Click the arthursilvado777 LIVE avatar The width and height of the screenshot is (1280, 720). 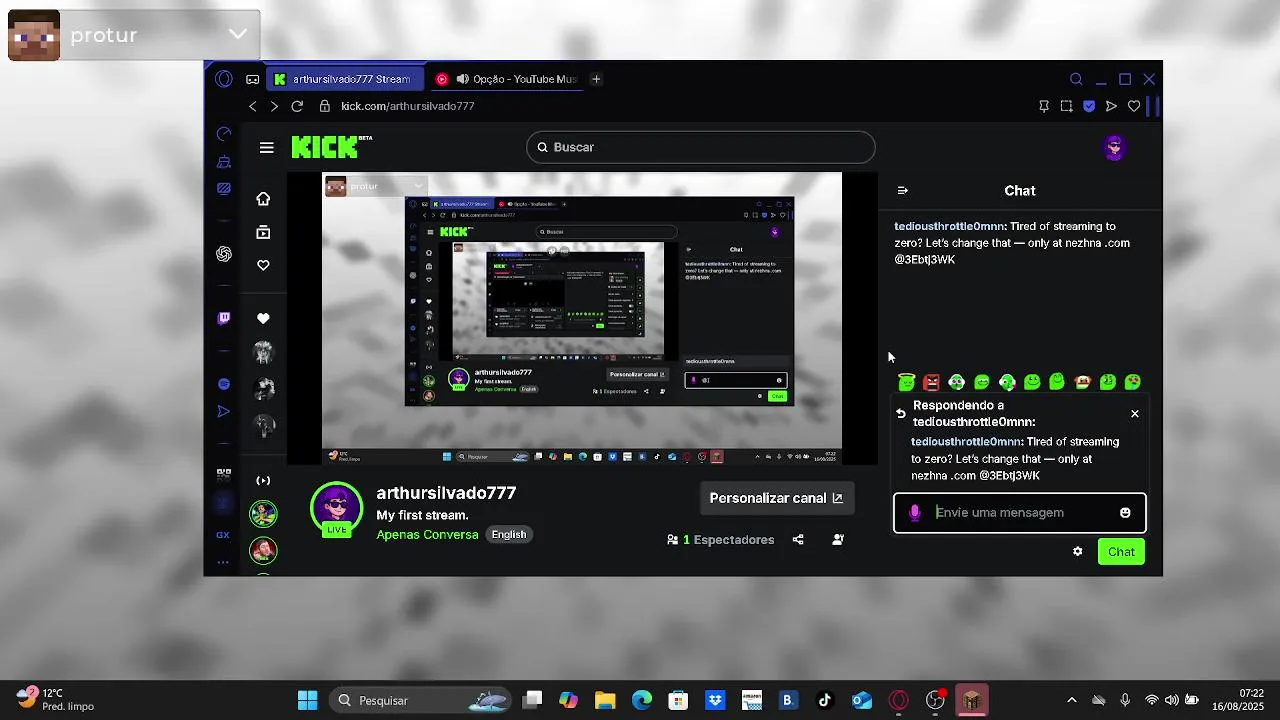pos(337,510)
